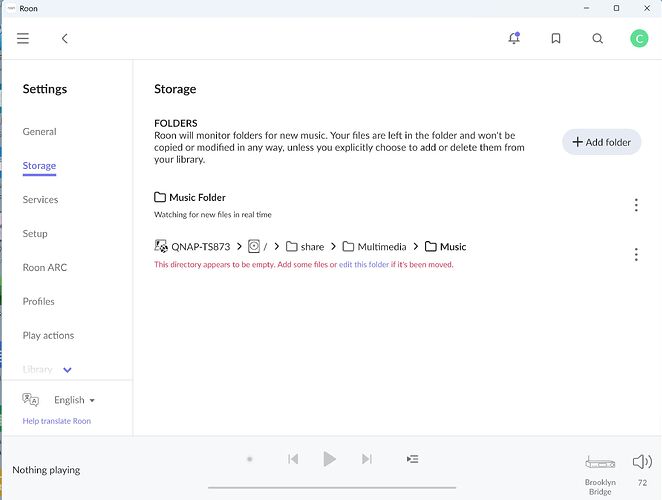Open Play actions settings
Image resolution: width=662 pixels, height=500 pixels.
pos(48,335)
